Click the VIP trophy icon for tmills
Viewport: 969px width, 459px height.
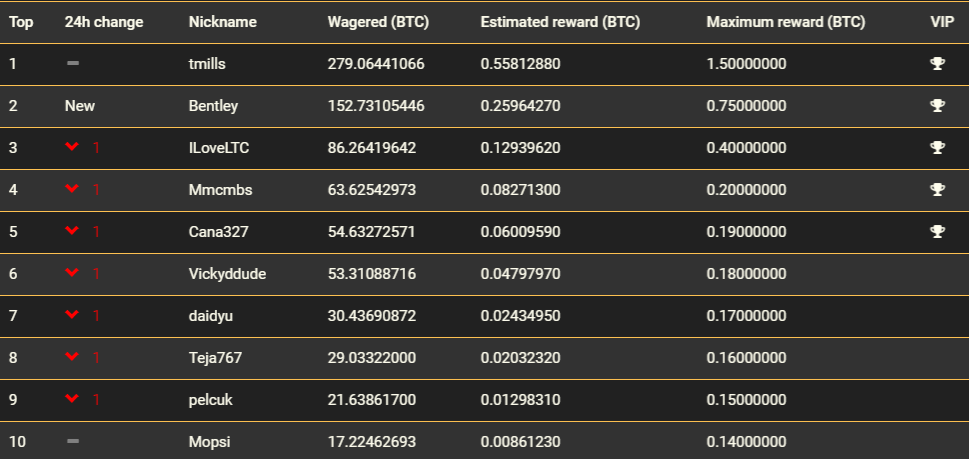[937, 63]
